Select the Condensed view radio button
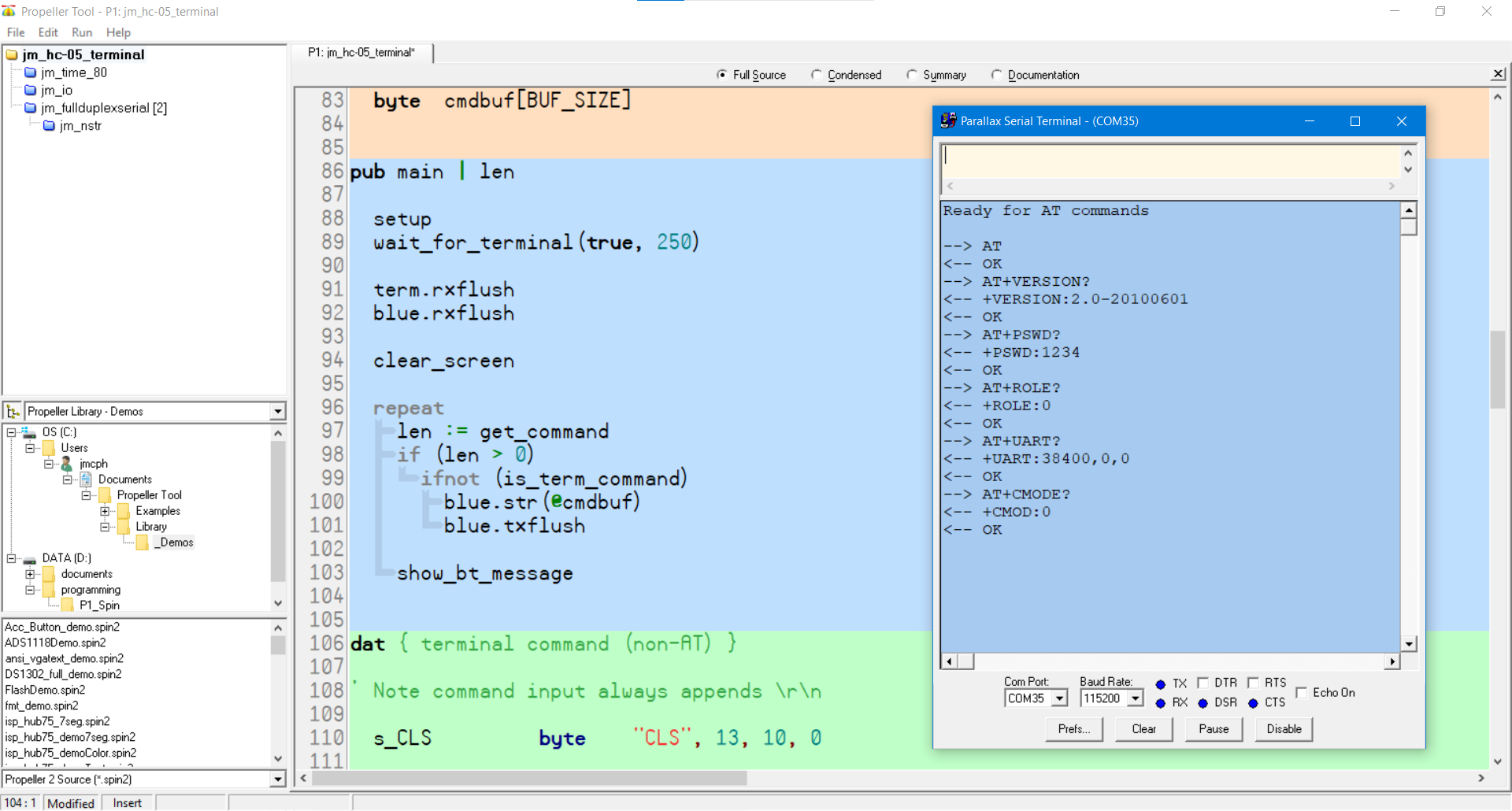This screenshot has height=811, width=1512. tap(817, 75)
